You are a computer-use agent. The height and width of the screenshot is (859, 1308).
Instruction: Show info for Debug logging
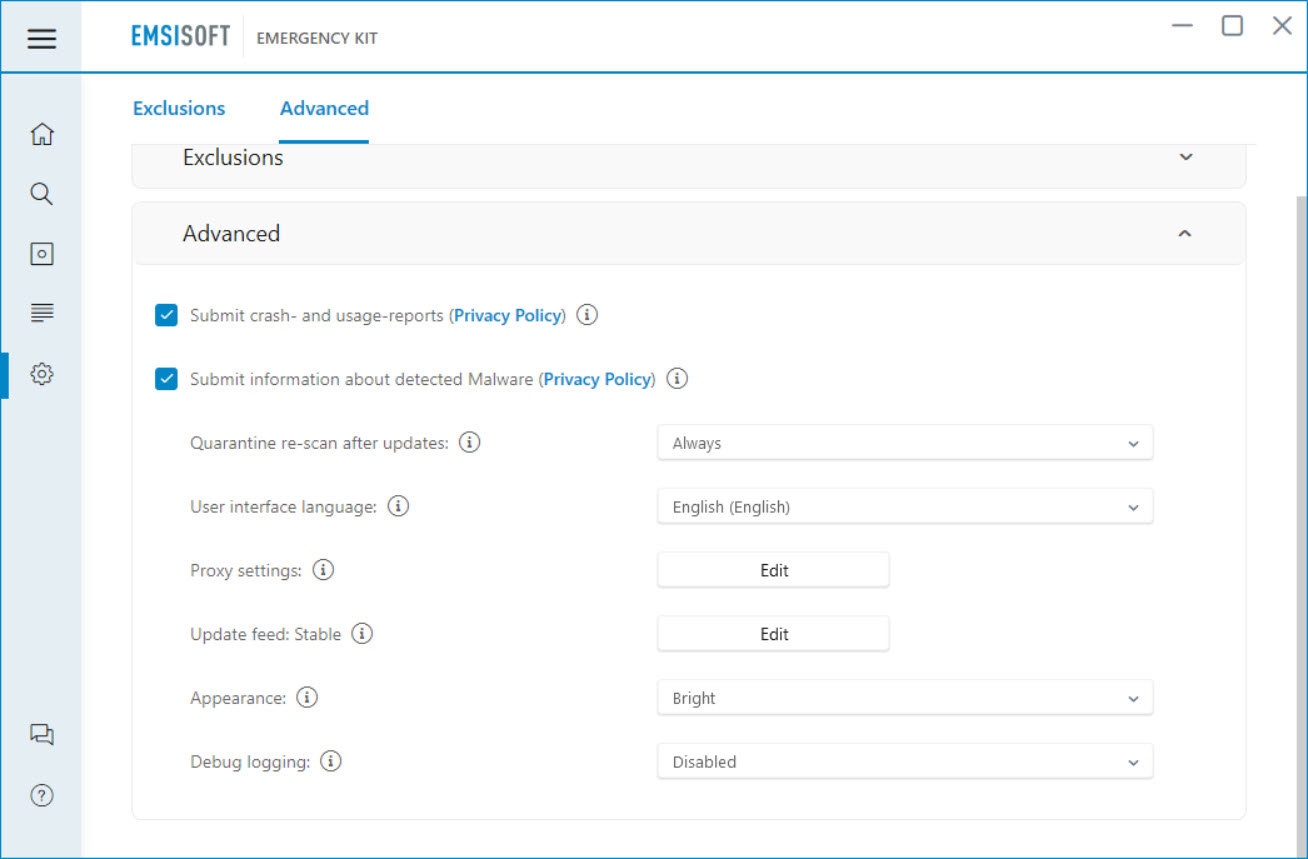pyautogui.click(x=331, y=761)
